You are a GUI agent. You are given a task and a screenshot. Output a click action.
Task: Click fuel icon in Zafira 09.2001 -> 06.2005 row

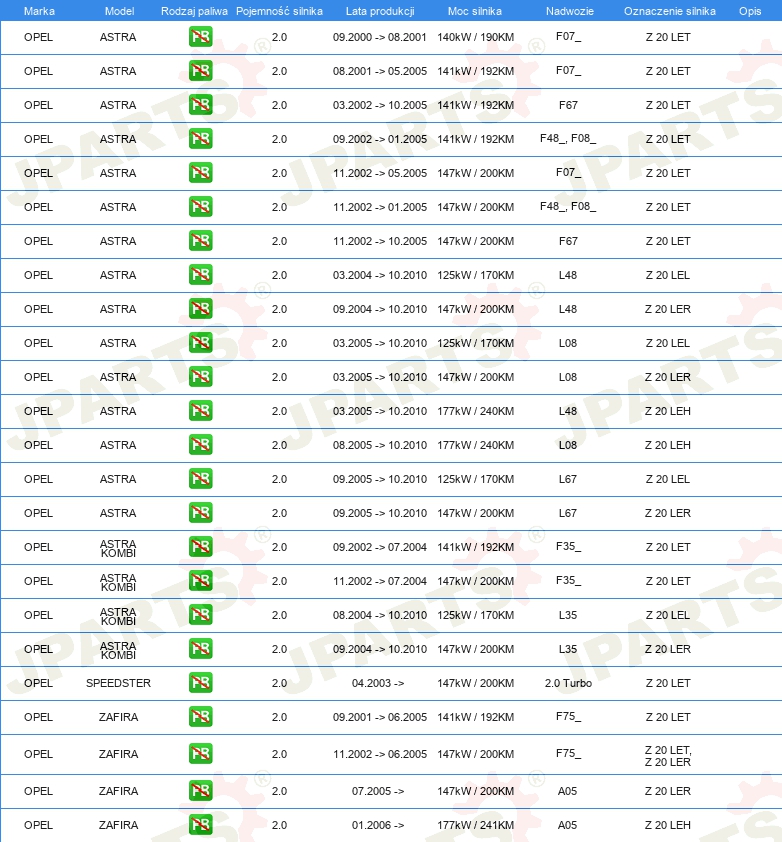[200, 717]
